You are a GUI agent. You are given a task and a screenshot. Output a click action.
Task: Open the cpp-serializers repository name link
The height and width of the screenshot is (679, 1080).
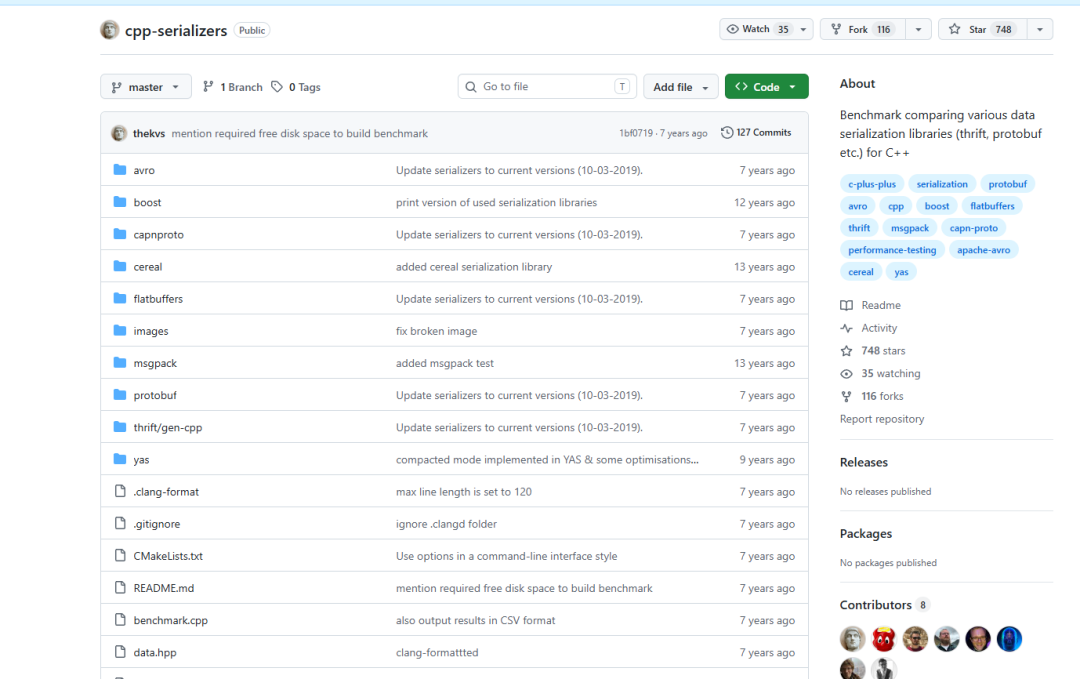[x=176, y=30]
